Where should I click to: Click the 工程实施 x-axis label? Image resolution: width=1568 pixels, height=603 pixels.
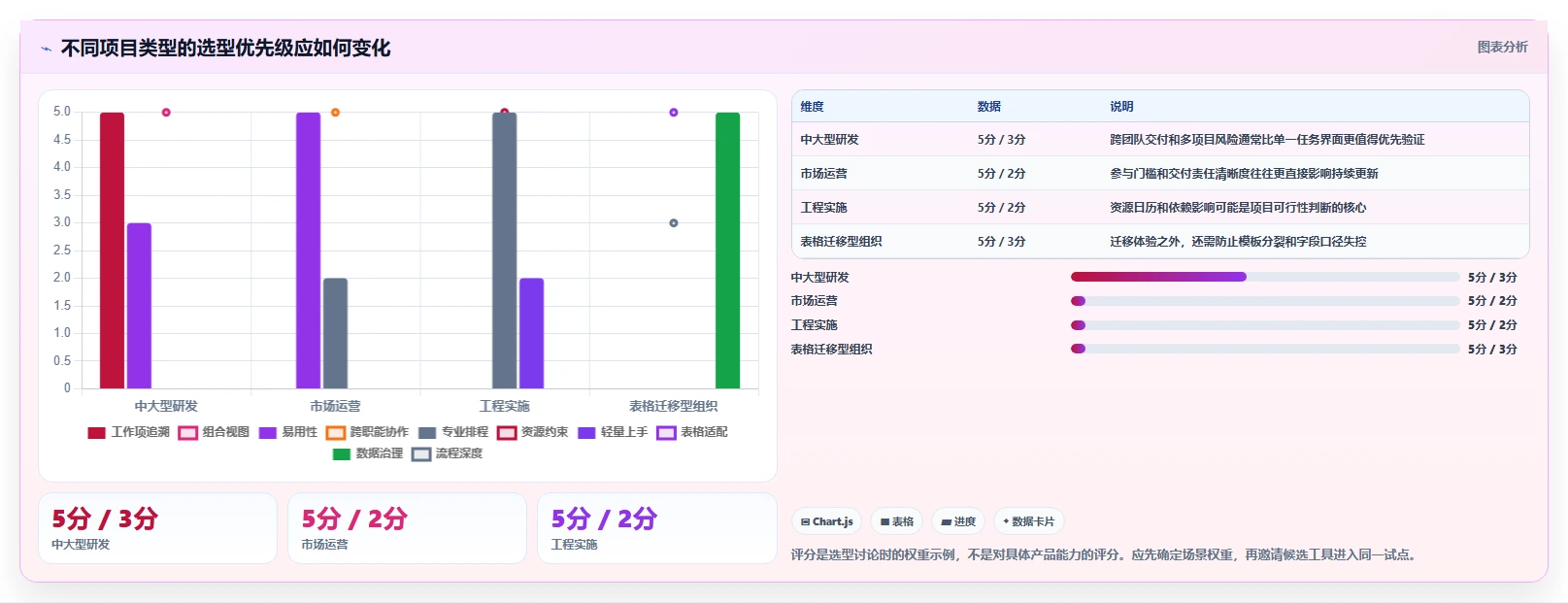(505, 406)
